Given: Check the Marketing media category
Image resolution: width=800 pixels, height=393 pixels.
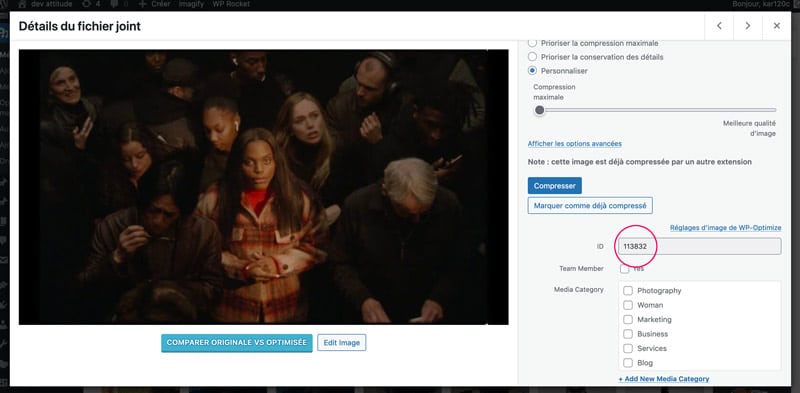Looking at the screenshot, I should [x=628, y=320].
